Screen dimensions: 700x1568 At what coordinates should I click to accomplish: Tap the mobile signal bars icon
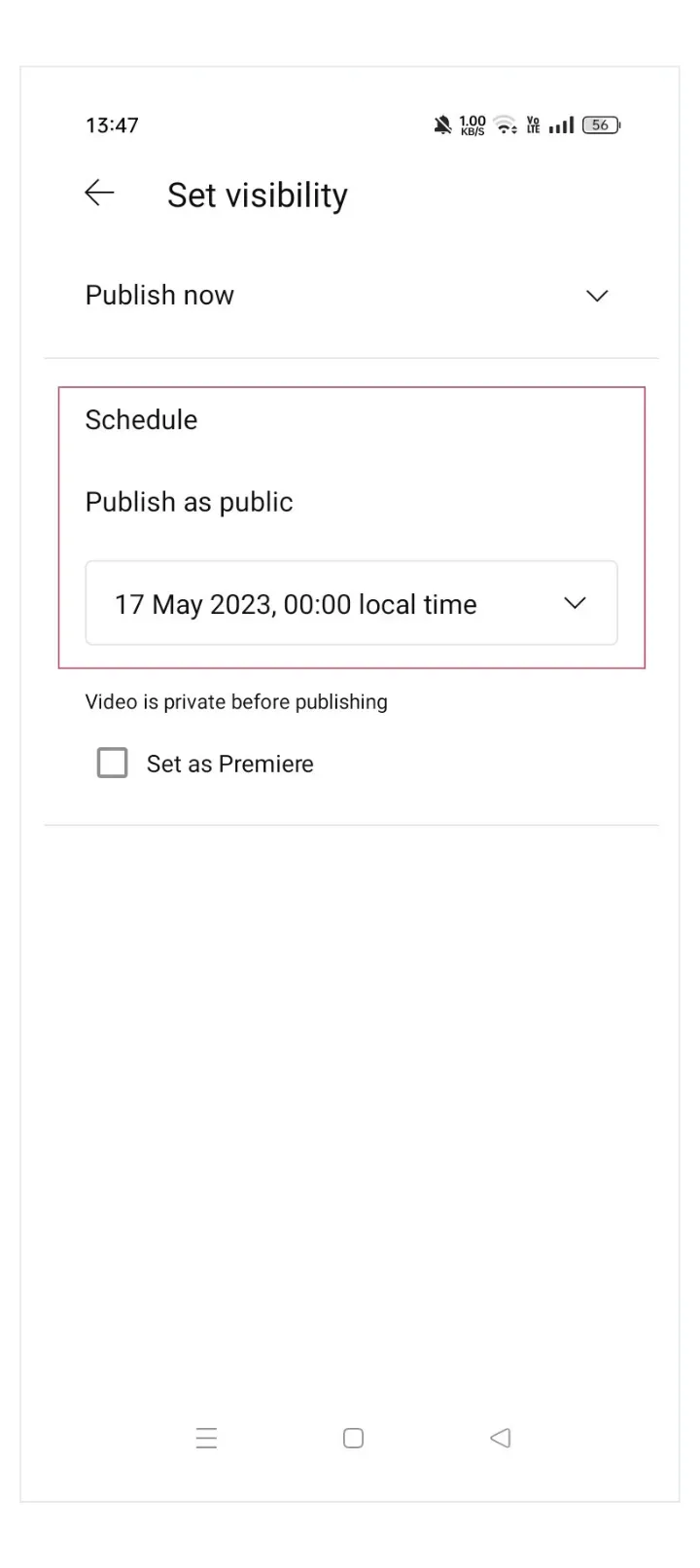[561, 125]
